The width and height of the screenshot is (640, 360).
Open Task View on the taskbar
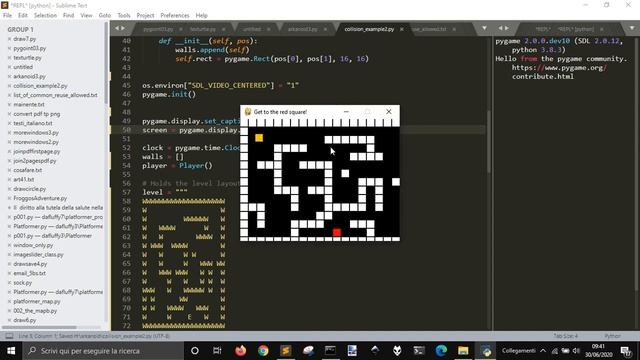coord(217,351)
